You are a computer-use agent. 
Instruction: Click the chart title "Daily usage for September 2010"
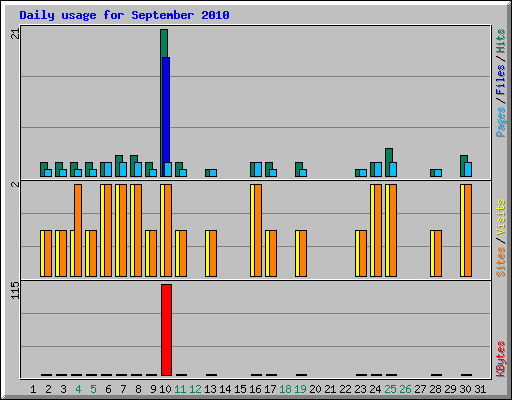coord(124,15)
